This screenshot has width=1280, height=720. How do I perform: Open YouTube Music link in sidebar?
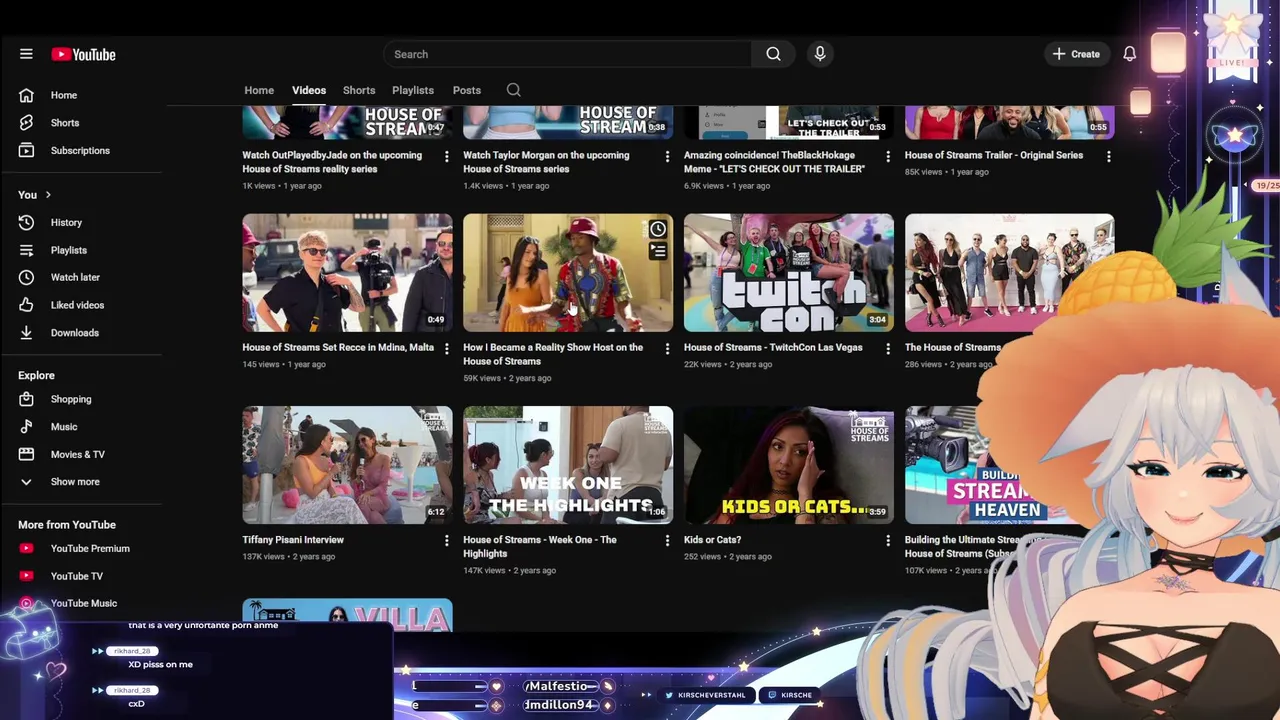coord(84,603)
